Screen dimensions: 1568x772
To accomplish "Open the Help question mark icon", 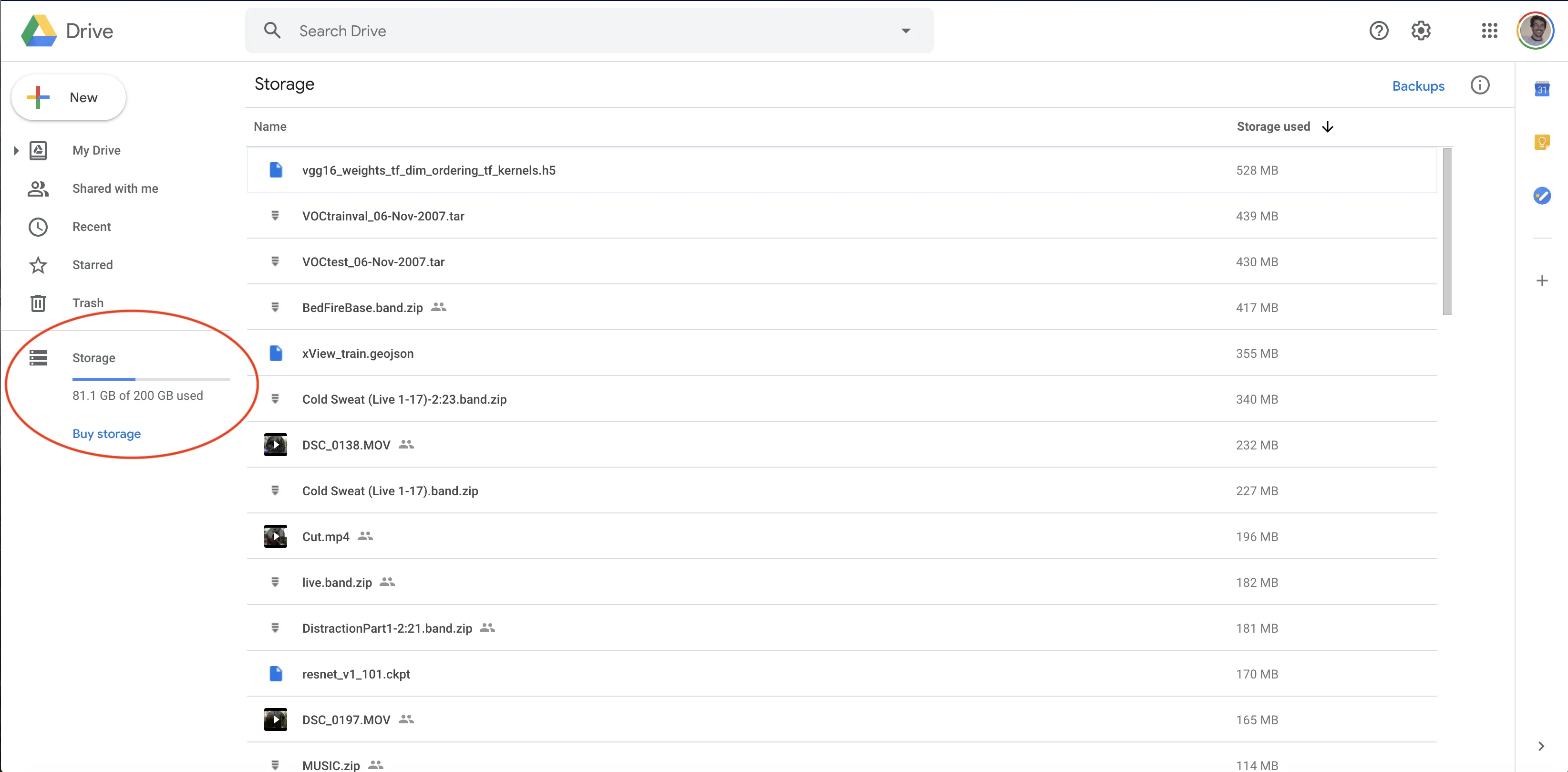I will click(1379, 31).
